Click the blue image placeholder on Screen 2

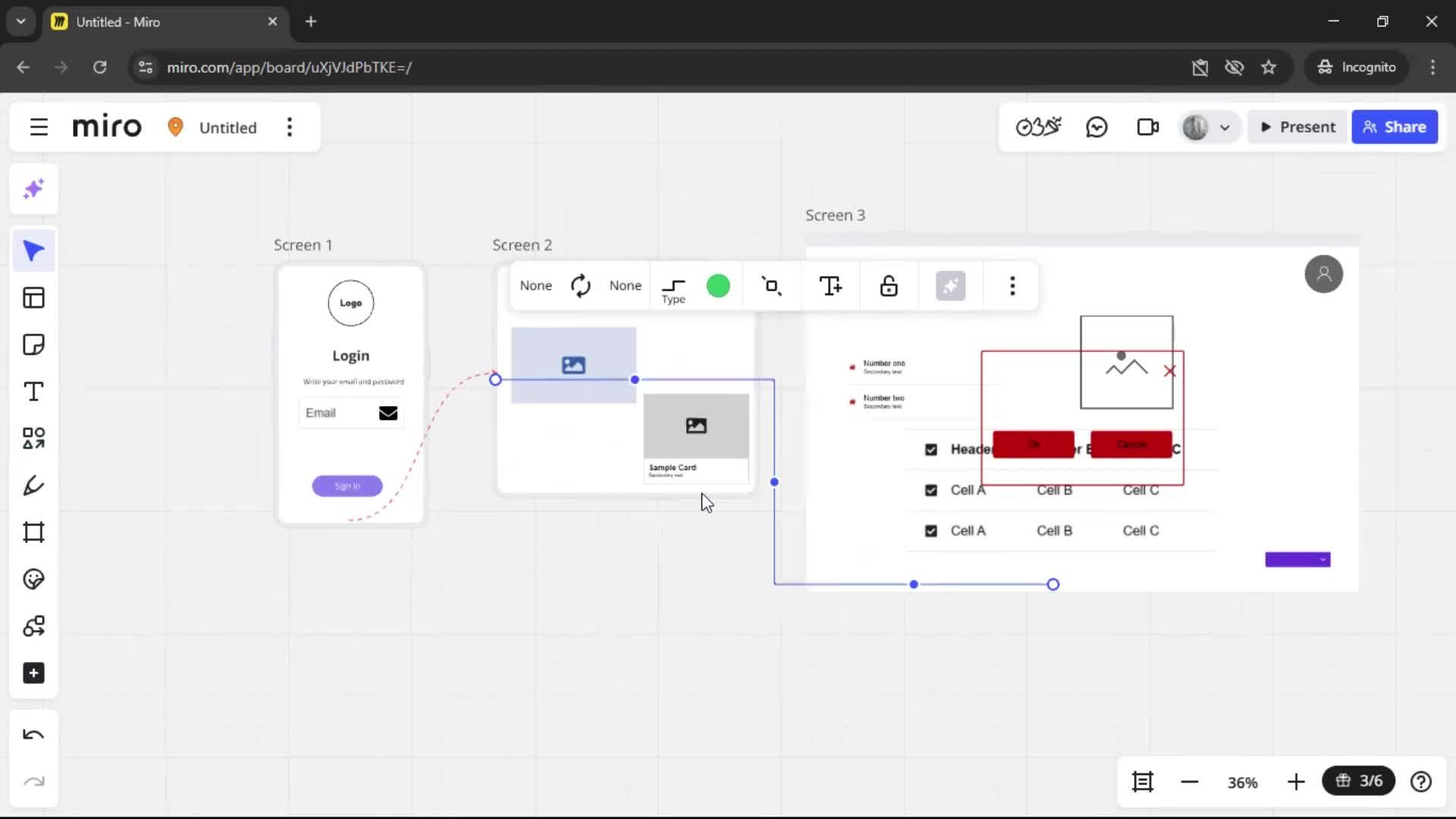click(574, 366)
